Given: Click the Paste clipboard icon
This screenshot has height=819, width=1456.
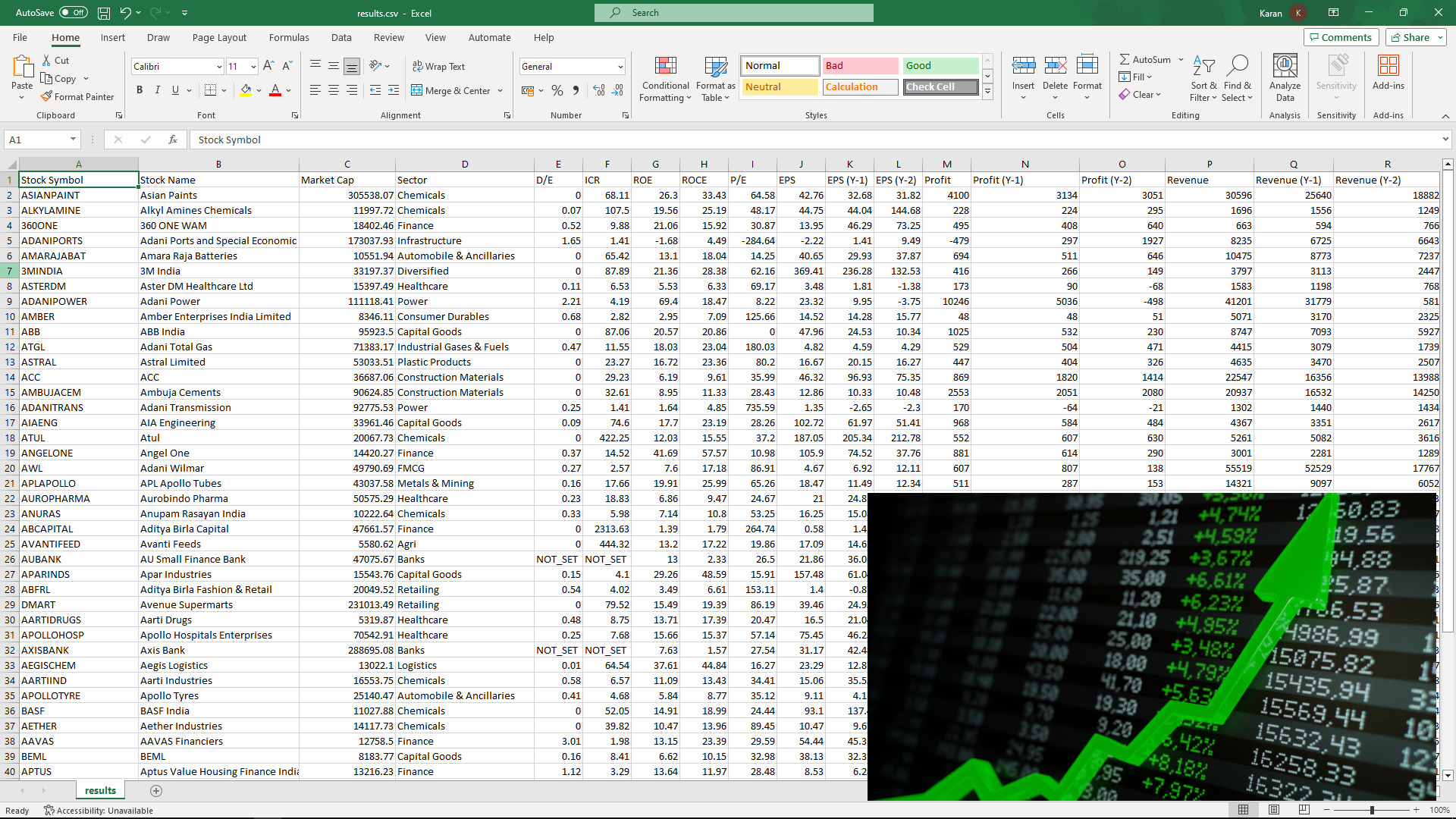Looking at the screenshot, I should pos(22,67).
